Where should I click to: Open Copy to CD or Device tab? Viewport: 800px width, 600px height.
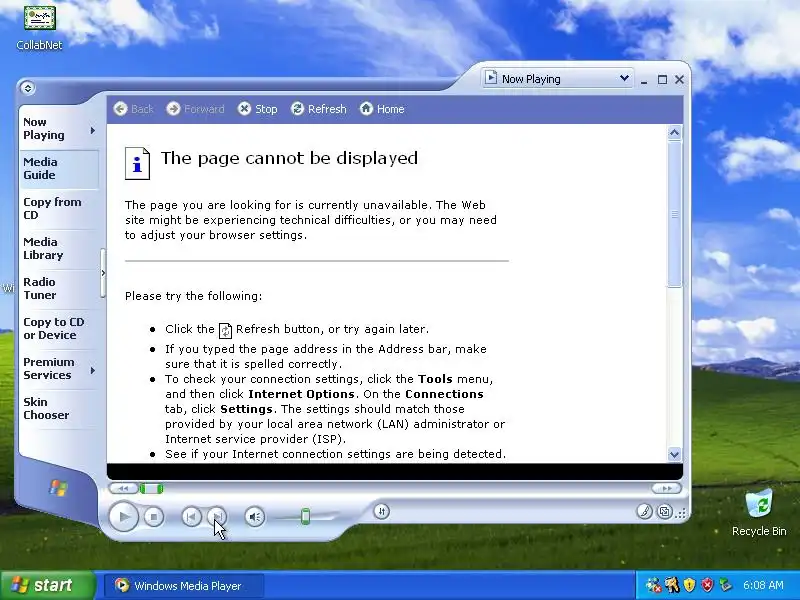[x=59, y=329]
